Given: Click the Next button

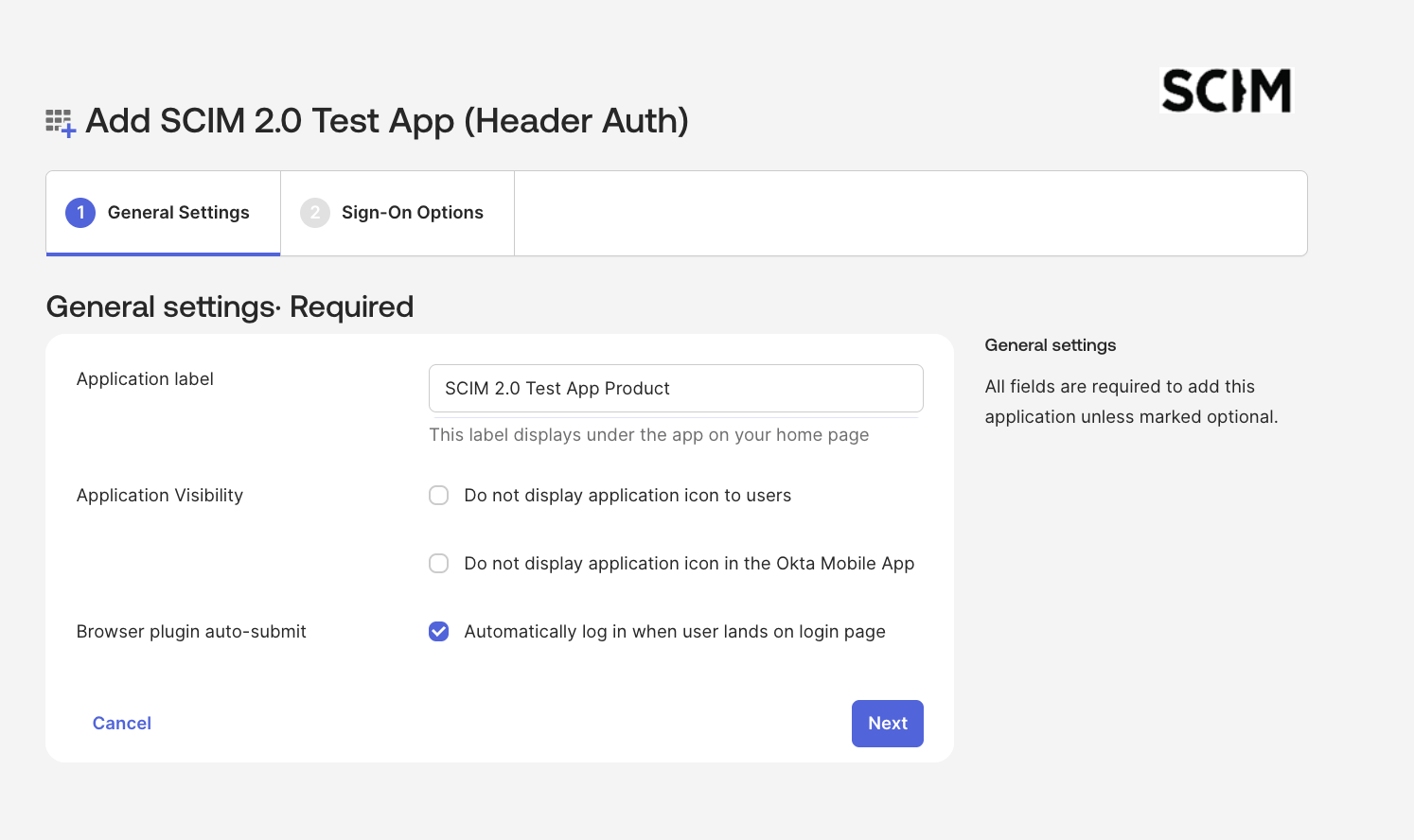Looking at the screenshot, I should click(x=888, y=724).
